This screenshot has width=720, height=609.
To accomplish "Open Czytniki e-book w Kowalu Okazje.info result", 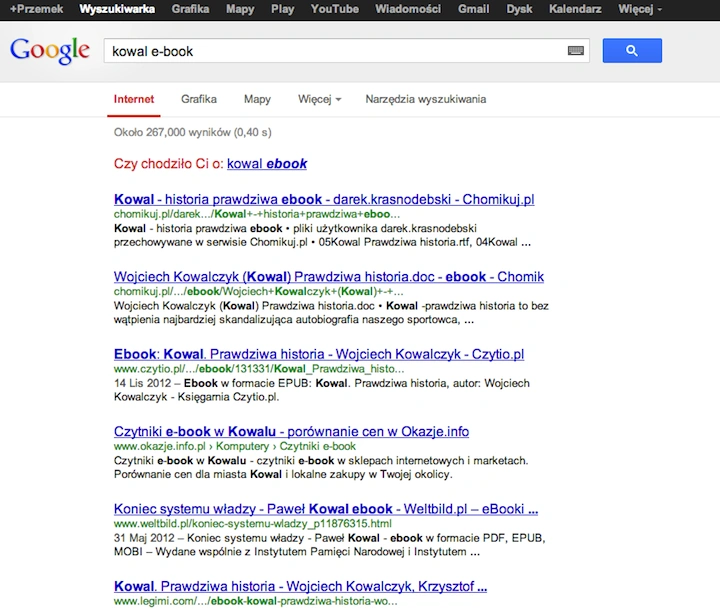I will (x=292, y=432).
